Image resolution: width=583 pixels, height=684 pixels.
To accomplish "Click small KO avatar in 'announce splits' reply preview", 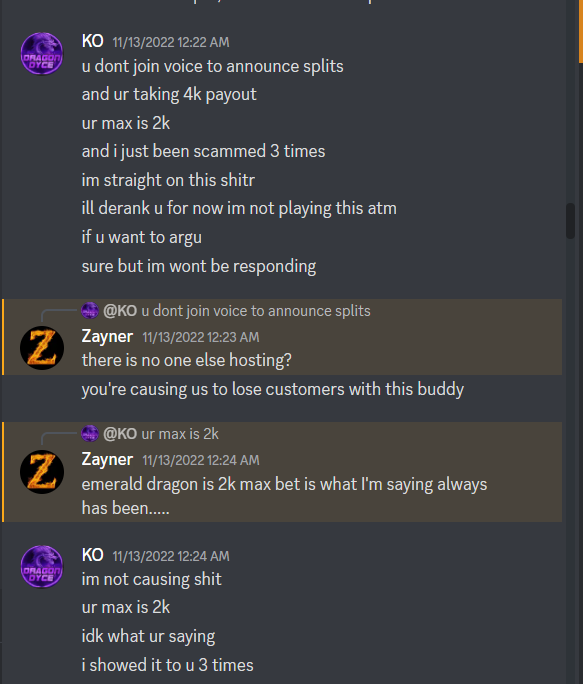I will coord(90,311).
